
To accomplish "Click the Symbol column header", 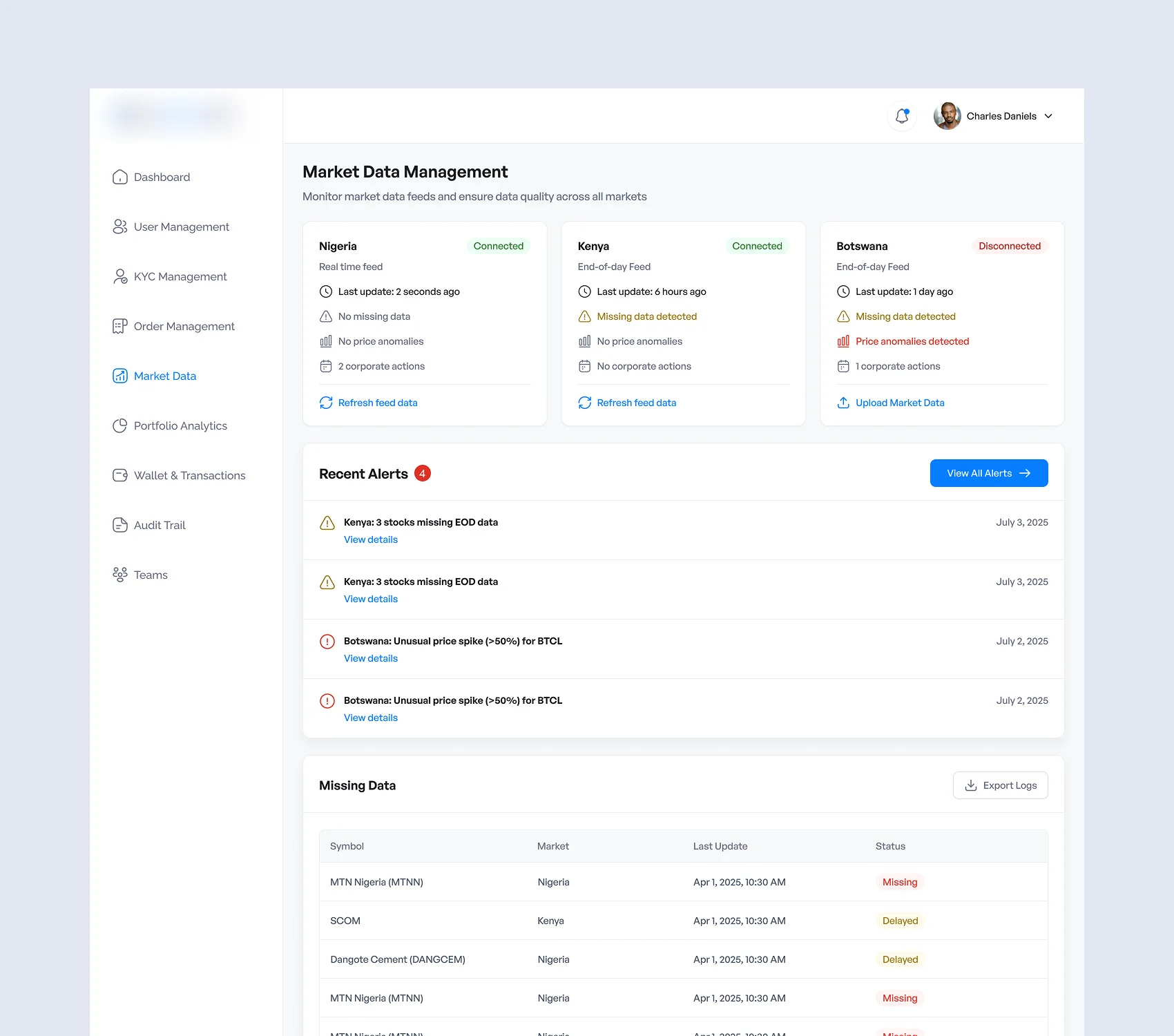I will pyautogui.click(x=347, y=846).
